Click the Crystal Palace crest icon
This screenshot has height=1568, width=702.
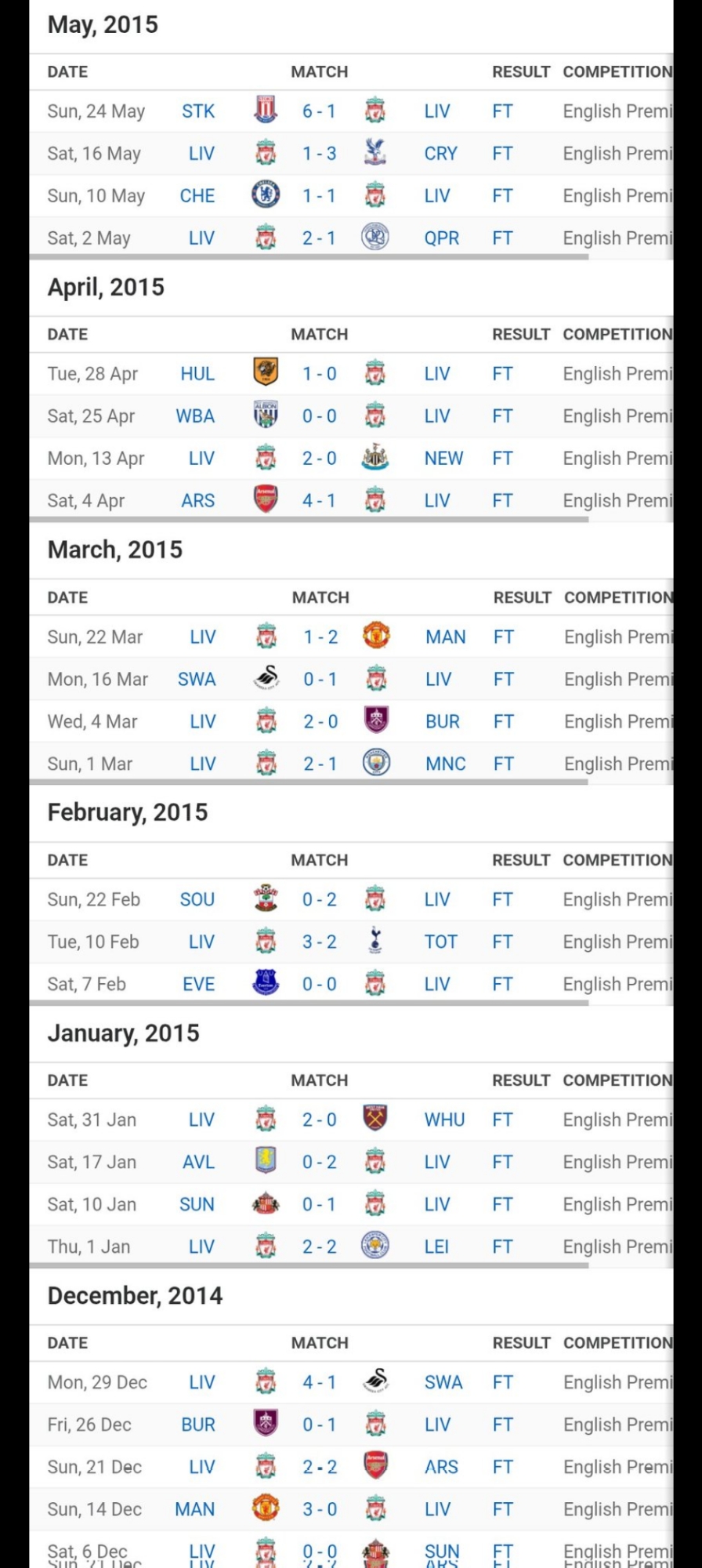[375, 152]
